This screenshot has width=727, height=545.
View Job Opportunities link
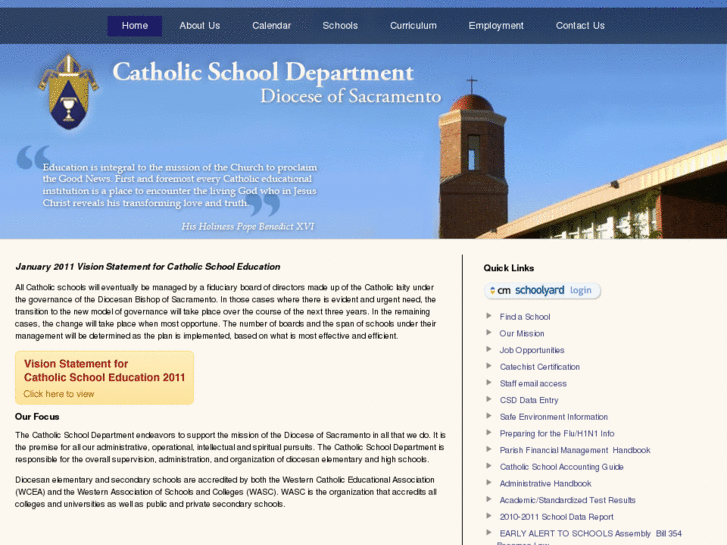pyautogui.click(x=532, y=350)
